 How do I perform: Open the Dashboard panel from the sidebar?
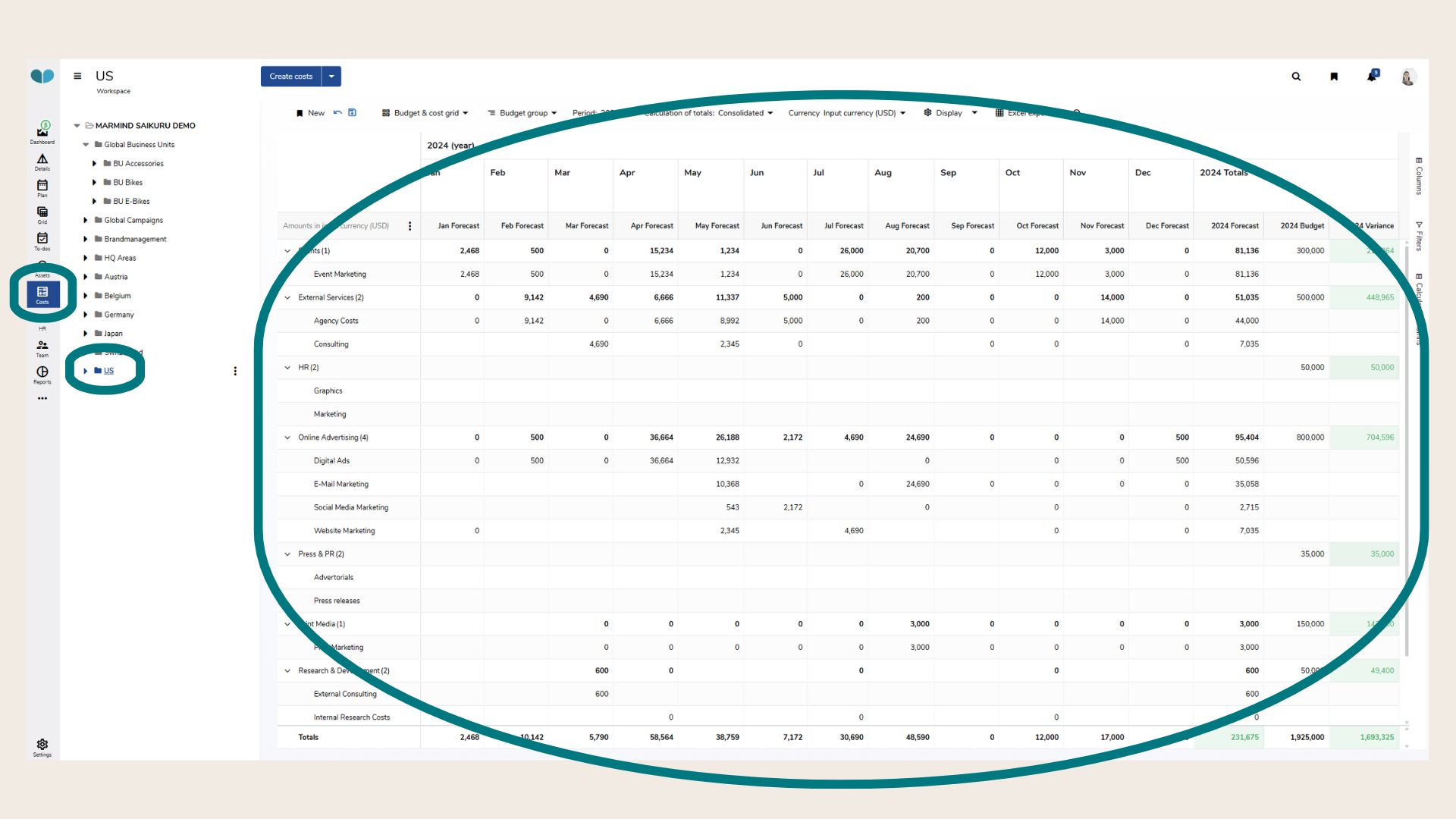(42, 130)
